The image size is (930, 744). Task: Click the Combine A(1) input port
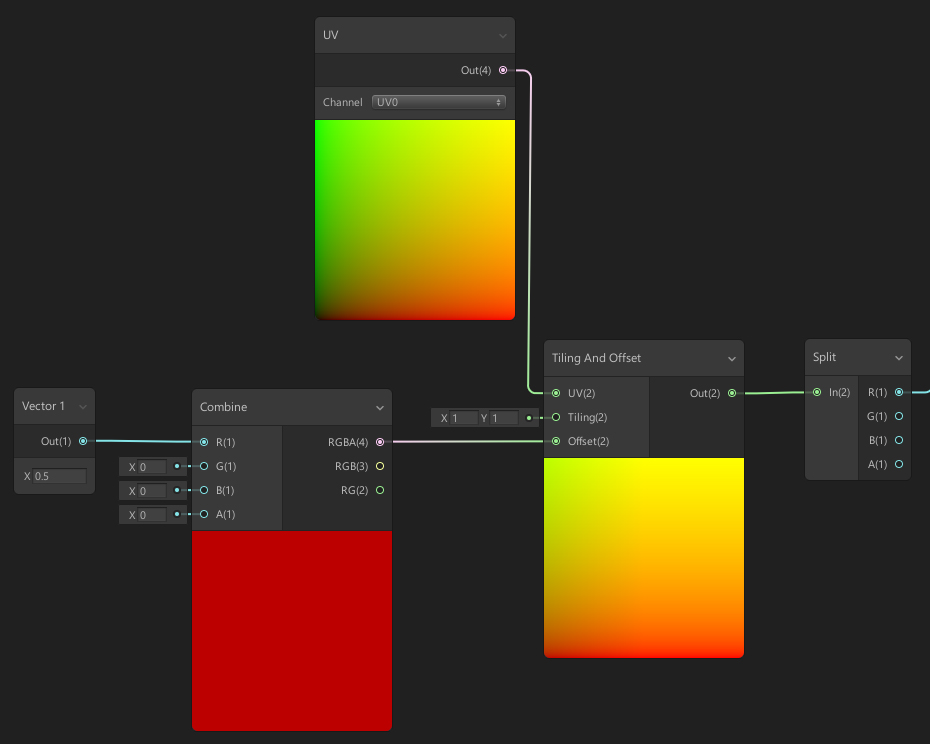tap(204, 514)
